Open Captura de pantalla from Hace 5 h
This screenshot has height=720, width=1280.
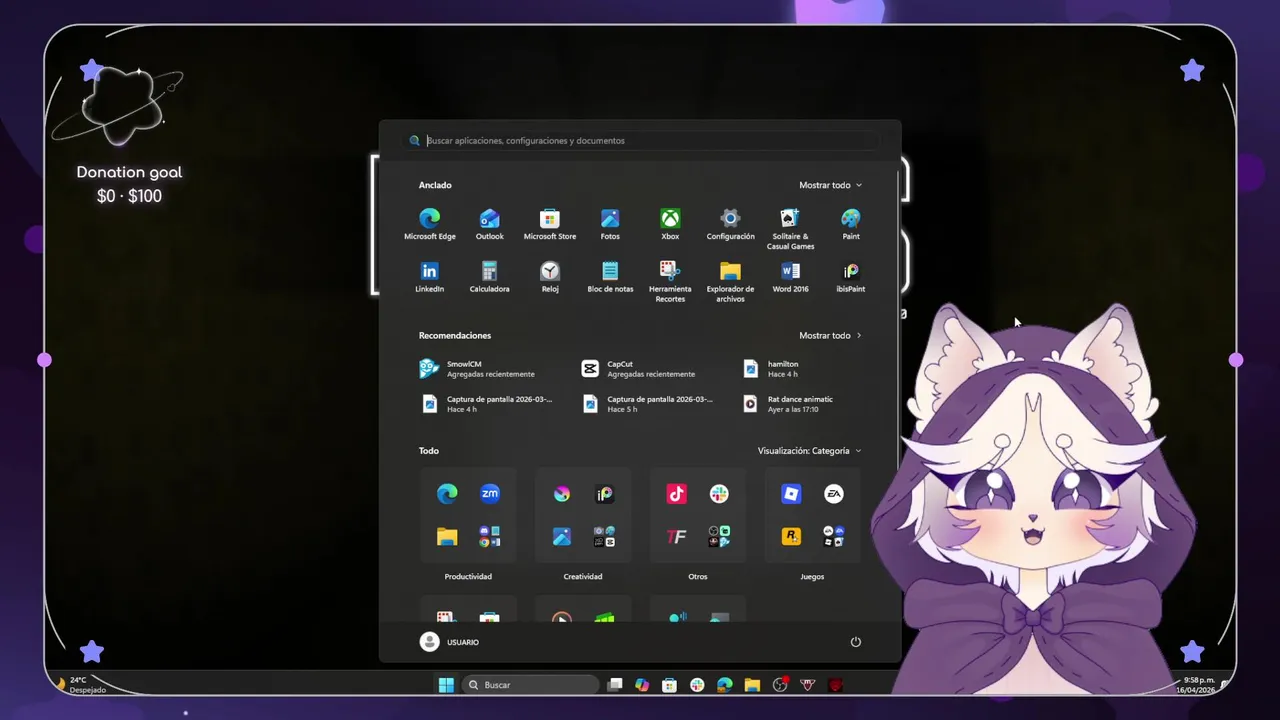pyautogui.click(x=648, y=404)
